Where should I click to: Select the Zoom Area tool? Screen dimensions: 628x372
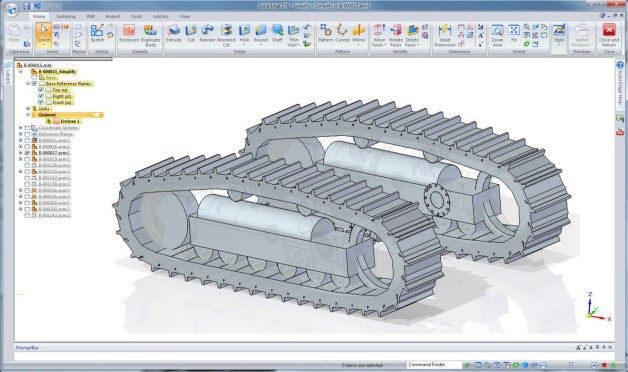pyautogui.click(x=497, y=35)
